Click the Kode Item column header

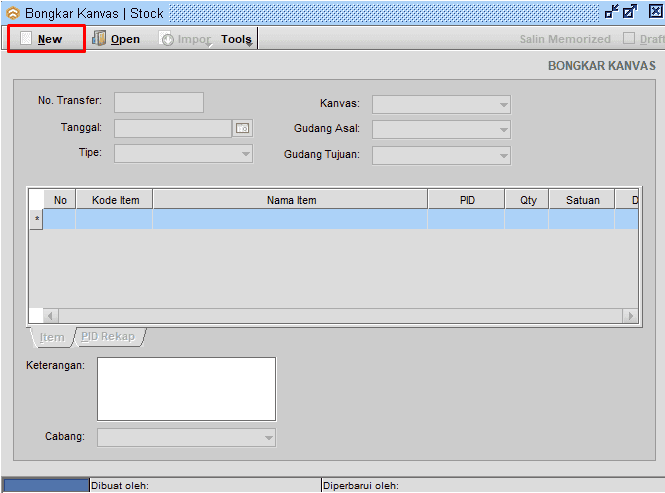point(115,200)
